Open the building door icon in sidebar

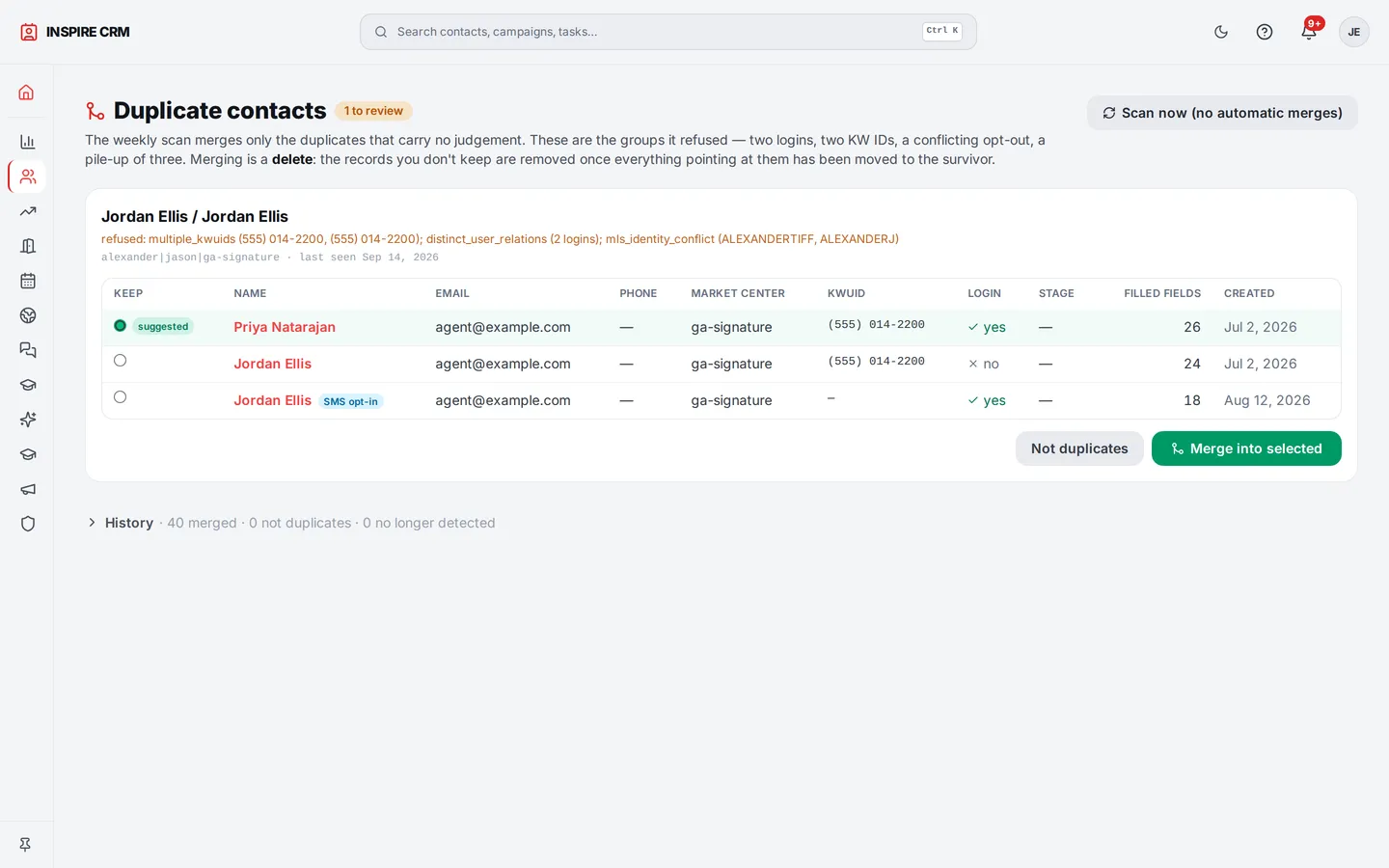[27, 246]
